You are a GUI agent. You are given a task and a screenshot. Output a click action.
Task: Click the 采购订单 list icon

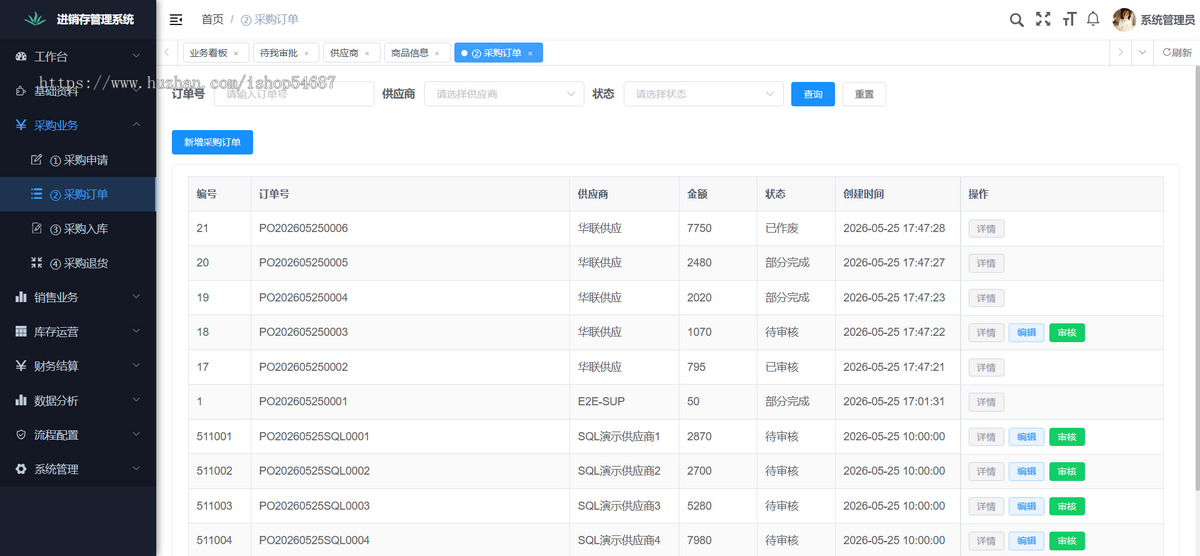click(37, 194)
